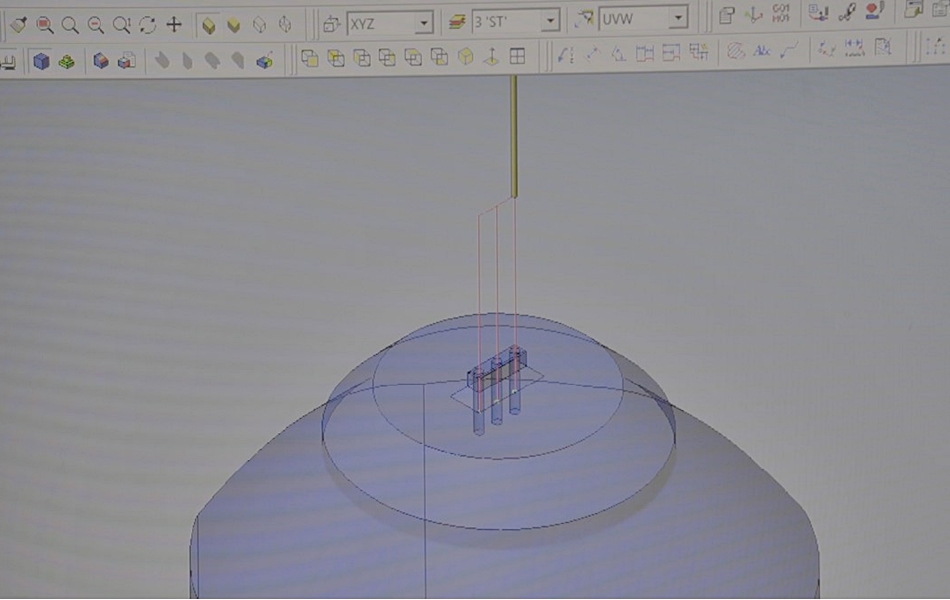The image size is (950, 600).
Task: Select the plain magnifier zoom tool
Action: pyautogui.click(x=70, y=25)
